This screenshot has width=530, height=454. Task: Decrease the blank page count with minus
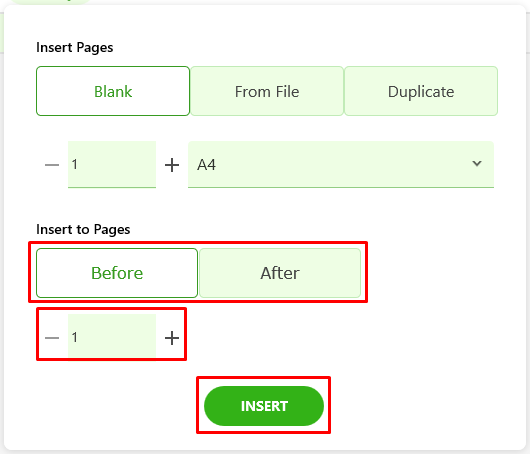click(52, 165)
